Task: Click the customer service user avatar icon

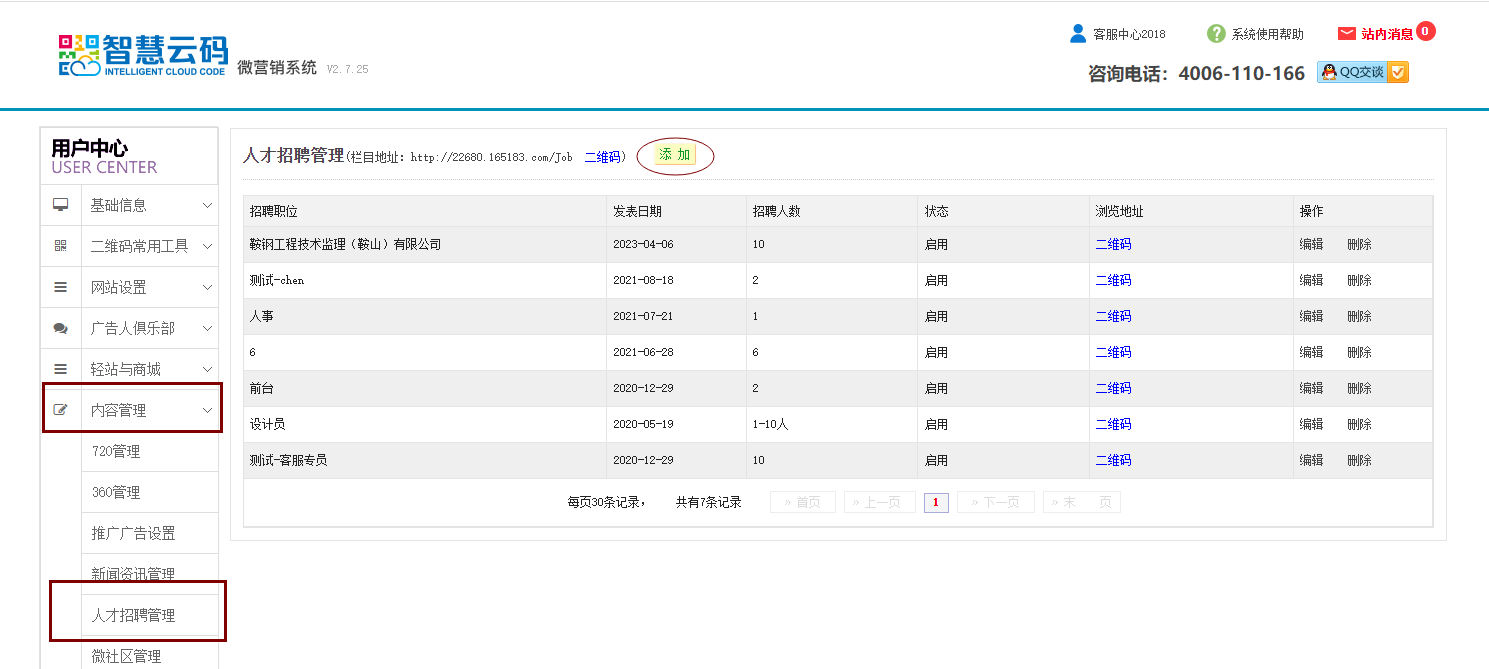Action: pyautogui.click(x=1077, y=34)
